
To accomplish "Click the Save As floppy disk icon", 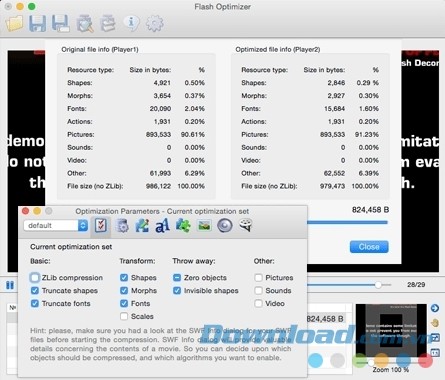I will (x=60, y=23).
